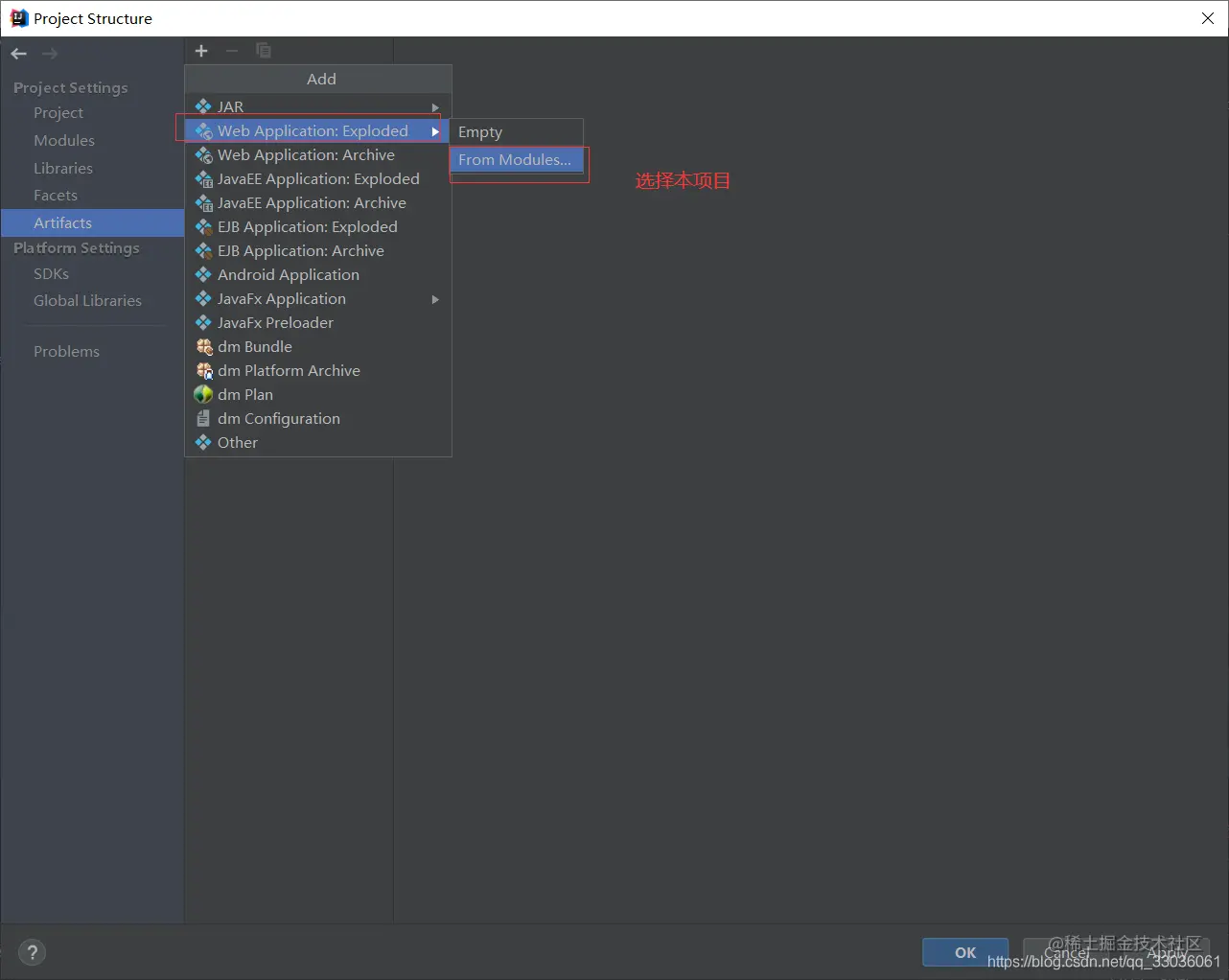
Task: Select Empty in the submenu
Action: point(516,132)
